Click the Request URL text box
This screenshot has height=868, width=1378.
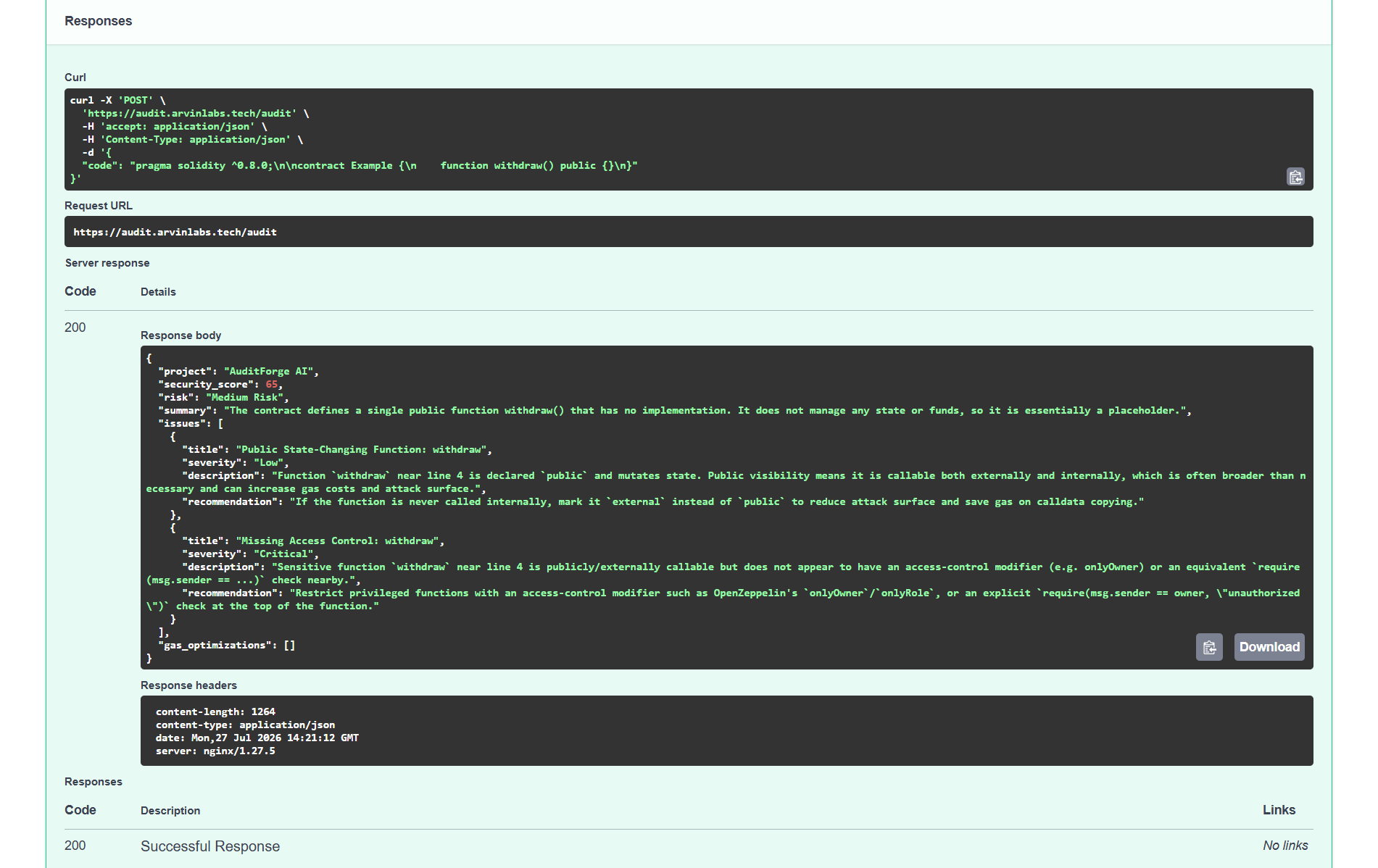point(689,232)
